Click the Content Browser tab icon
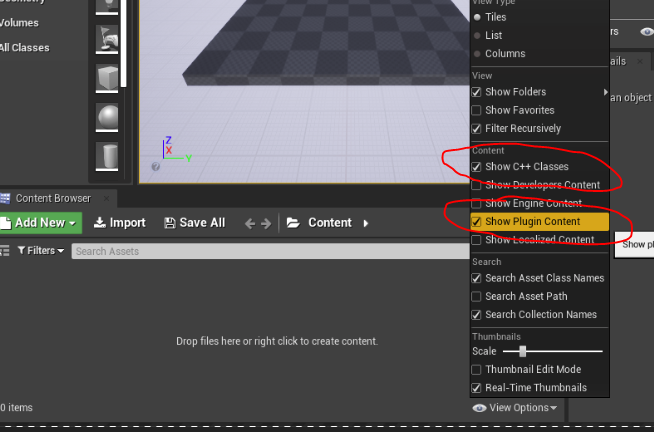The height and width of the screenshot is (432, 654). 5,198
